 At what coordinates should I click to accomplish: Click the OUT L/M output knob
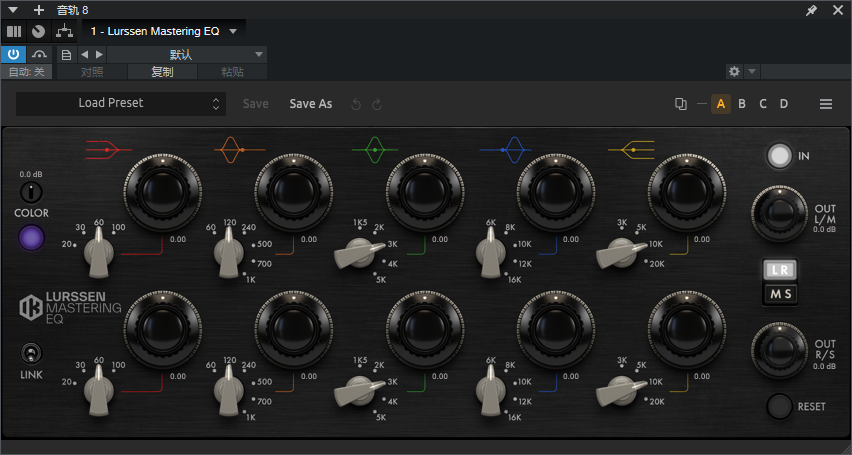point(780,213)
